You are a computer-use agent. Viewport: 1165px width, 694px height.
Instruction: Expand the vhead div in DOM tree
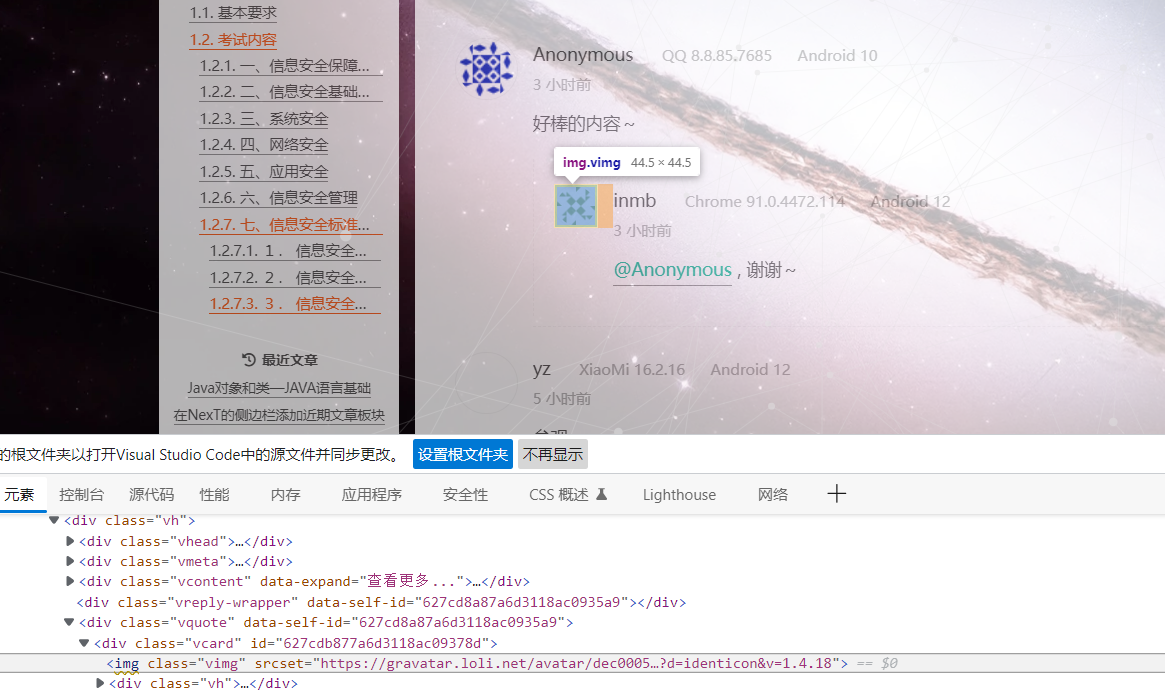[69, 540]
